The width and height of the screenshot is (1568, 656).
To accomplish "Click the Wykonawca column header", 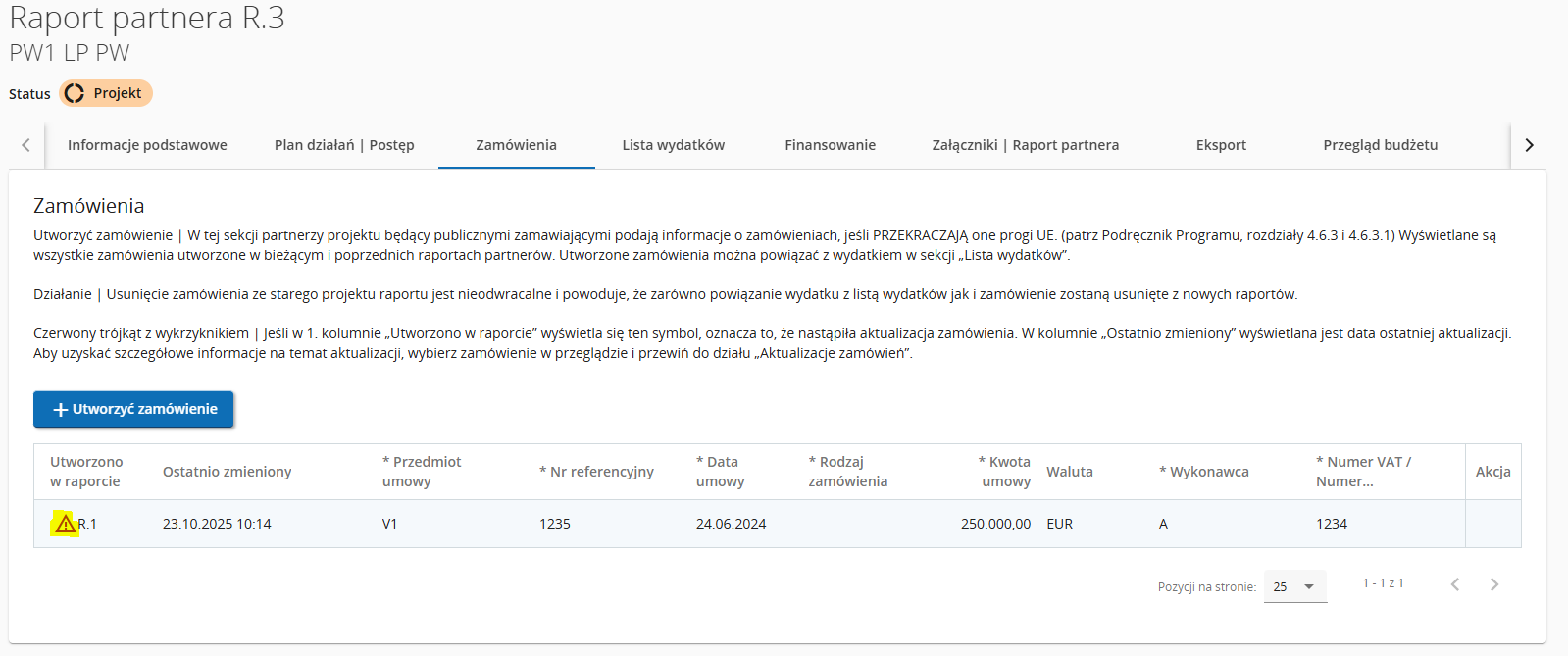I will click(x=1209, y=472).
